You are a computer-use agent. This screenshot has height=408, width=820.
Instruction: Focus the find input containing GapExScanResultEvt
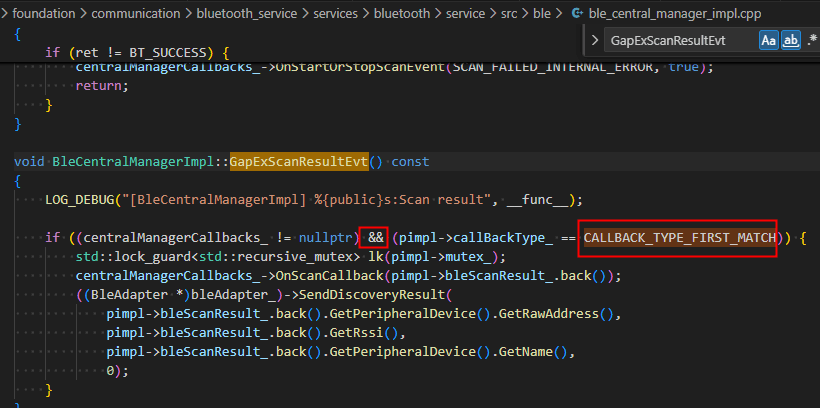click(680, 40)
